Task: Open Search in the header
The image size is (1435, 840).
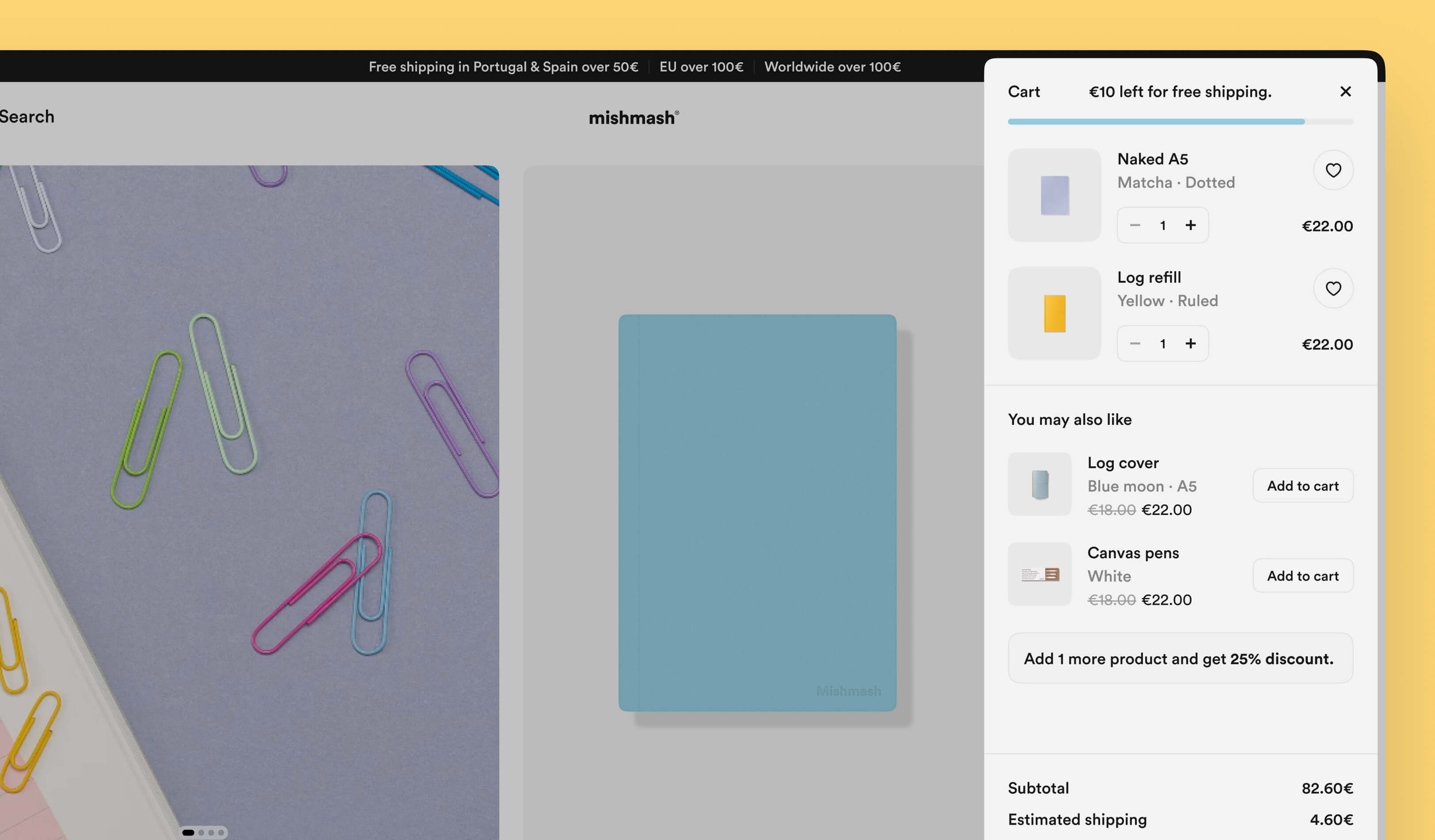Action: click(x=27, y=117)
